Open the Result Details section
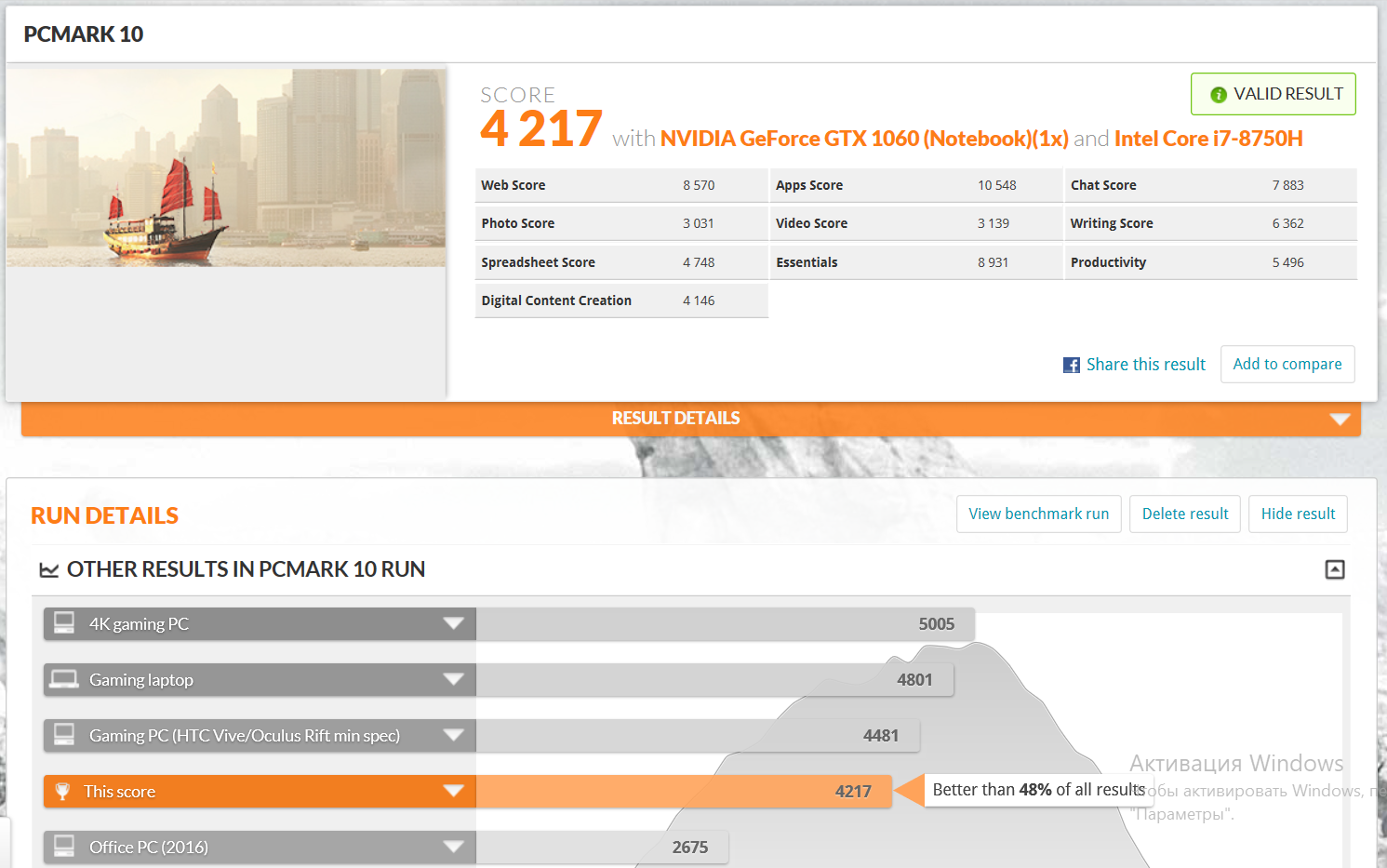This screenshot has height=868, width=1387. coord(691,419)
